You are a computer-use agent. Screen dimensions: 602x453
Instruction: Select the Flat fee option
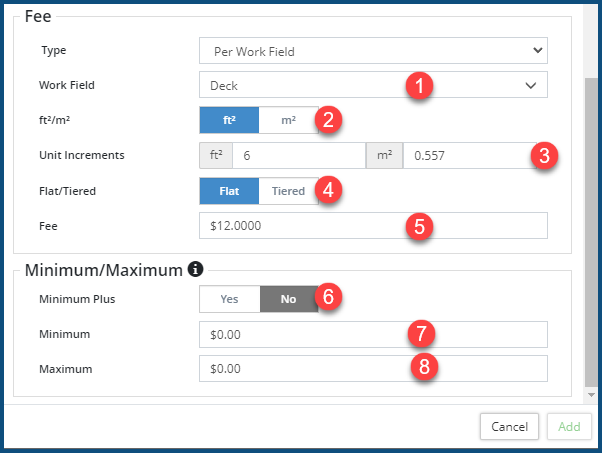(x=229, y=191)
